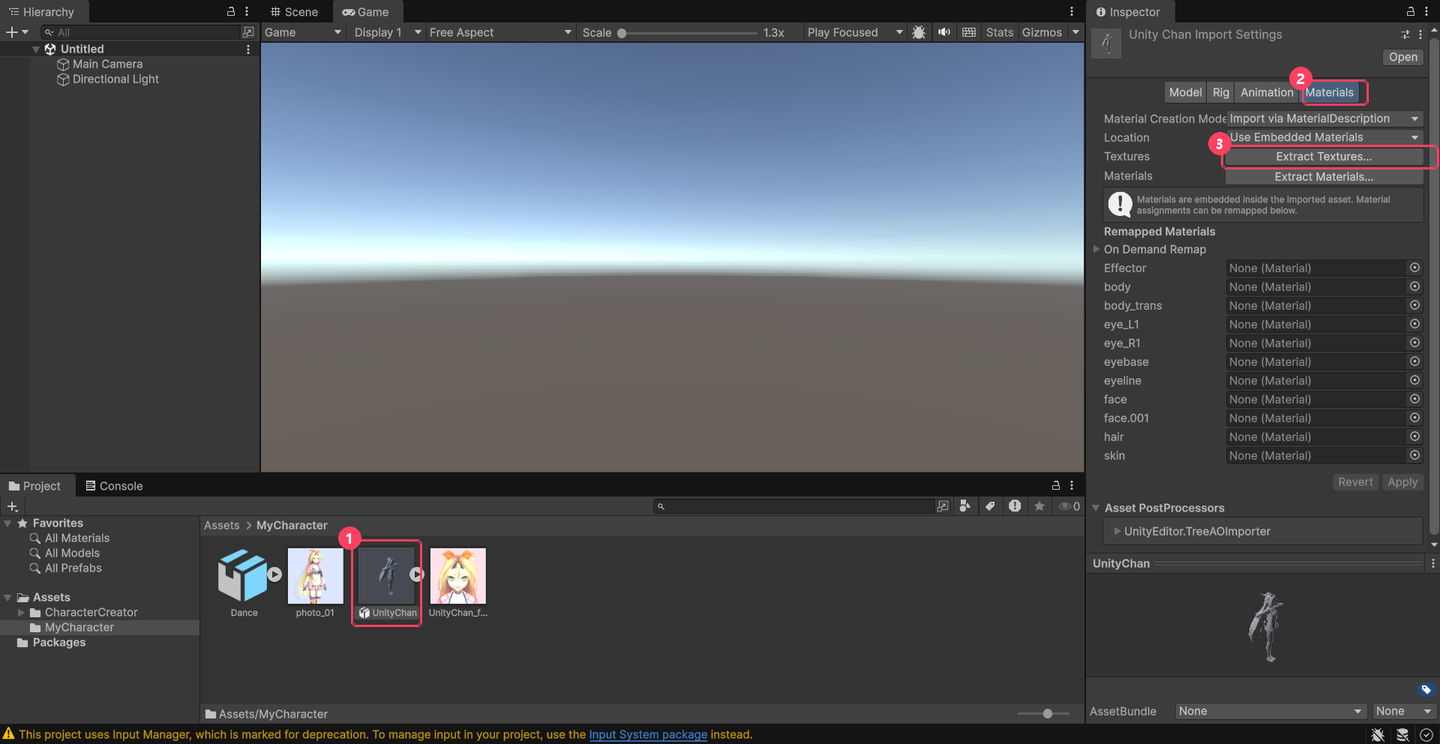The image size is (1440, 744).
Task: Open the material picker for hair
Action: 1415,437
